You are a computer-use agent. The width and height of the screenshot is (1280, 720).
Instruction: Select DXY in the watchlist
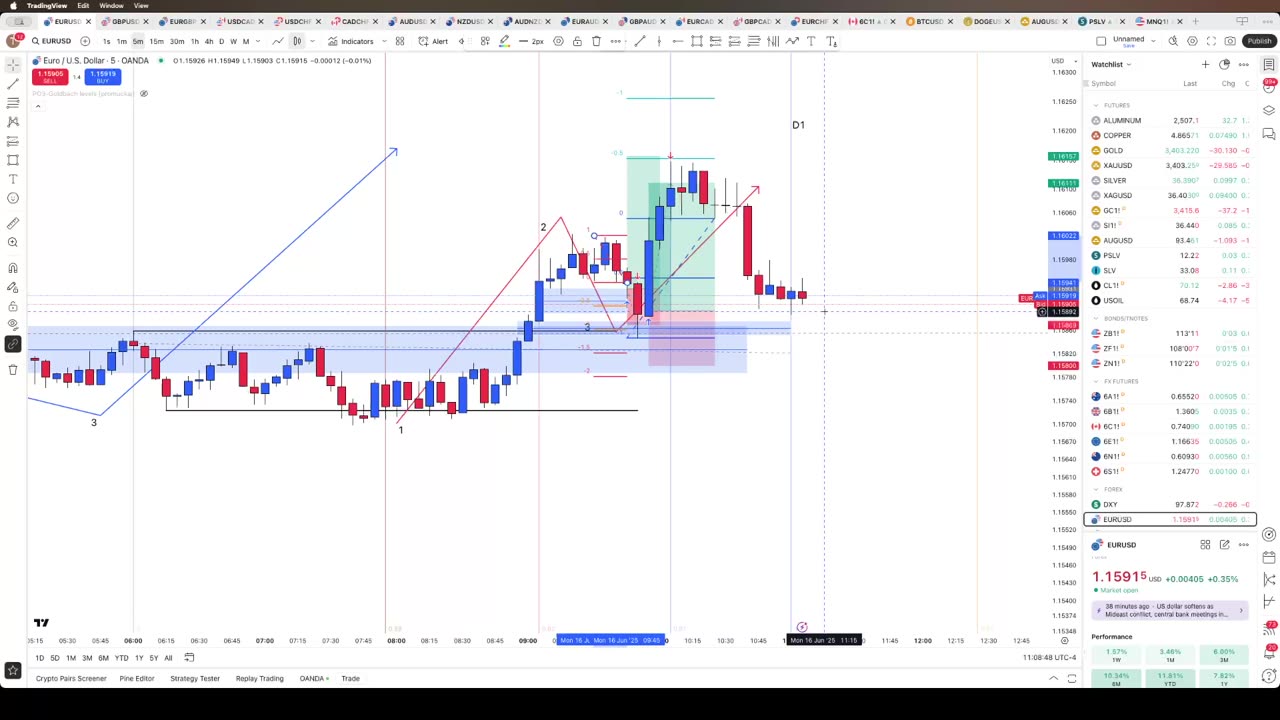pyautogui.click(x=1169, y=504)
